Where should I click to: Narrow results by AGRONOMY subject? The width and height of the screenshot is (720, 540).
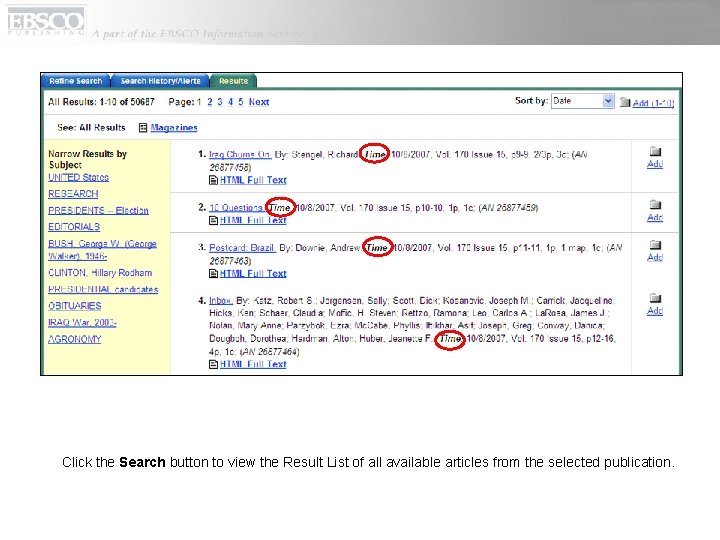tap(75, 339)
